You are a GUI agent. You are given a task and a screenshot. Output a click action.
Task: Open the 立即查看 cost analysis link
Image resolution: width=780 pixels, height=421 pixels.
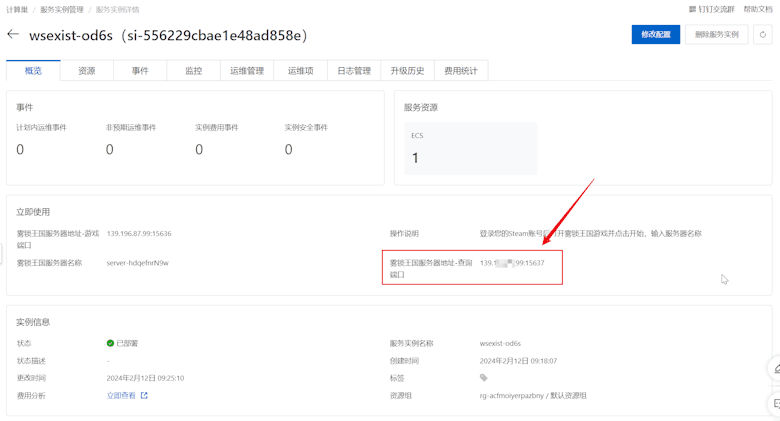(x=121, y=396)
